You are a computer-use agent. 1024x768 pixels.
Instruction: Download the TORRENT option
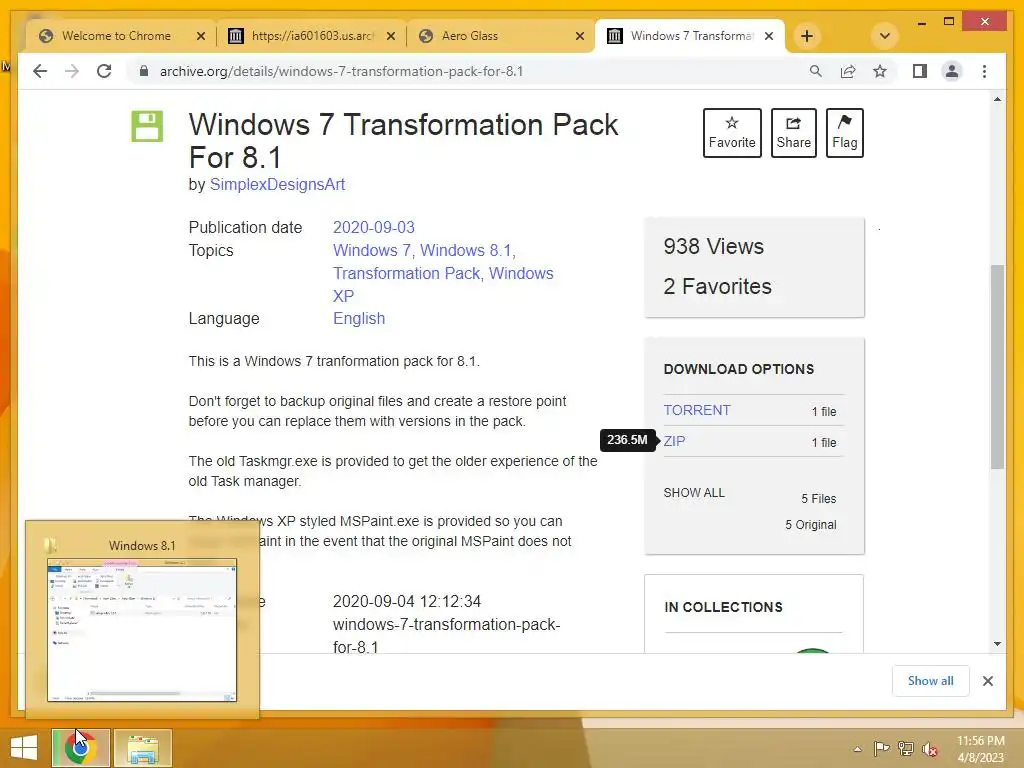coord(697,410)
